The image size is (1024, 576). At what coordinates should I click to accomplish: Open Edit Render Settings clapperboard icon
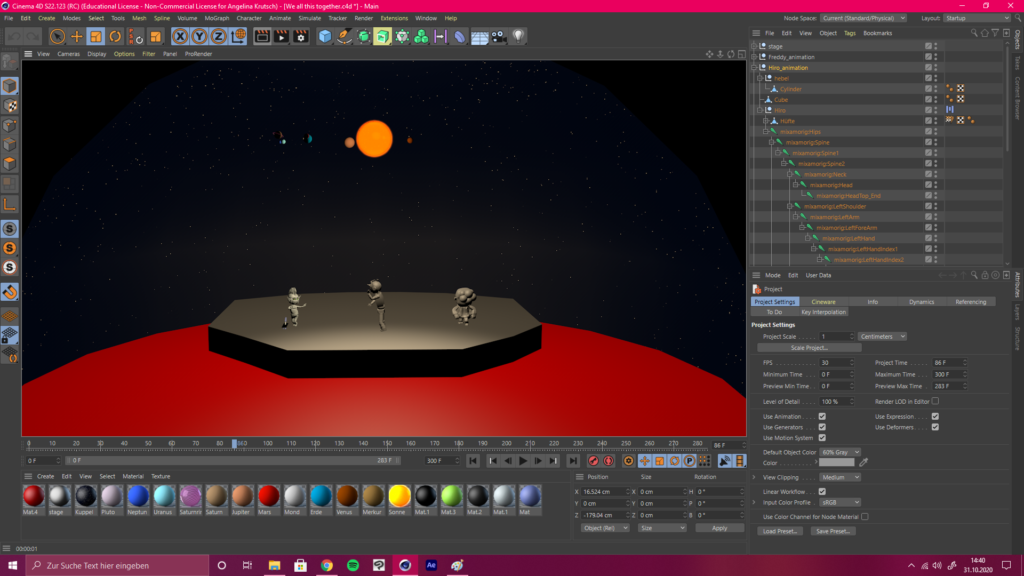point(301,36)
